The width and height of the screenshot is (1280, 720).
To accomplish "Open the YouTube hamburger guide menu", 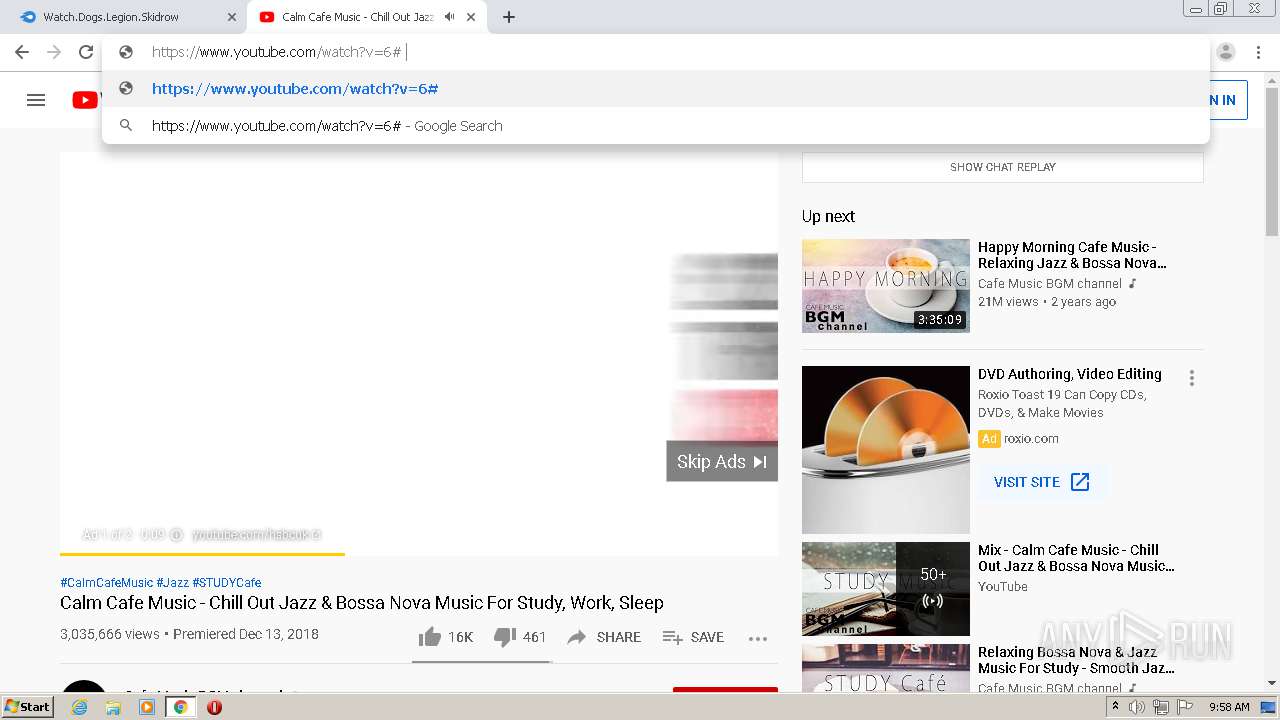I will click(x=36, y=100).
